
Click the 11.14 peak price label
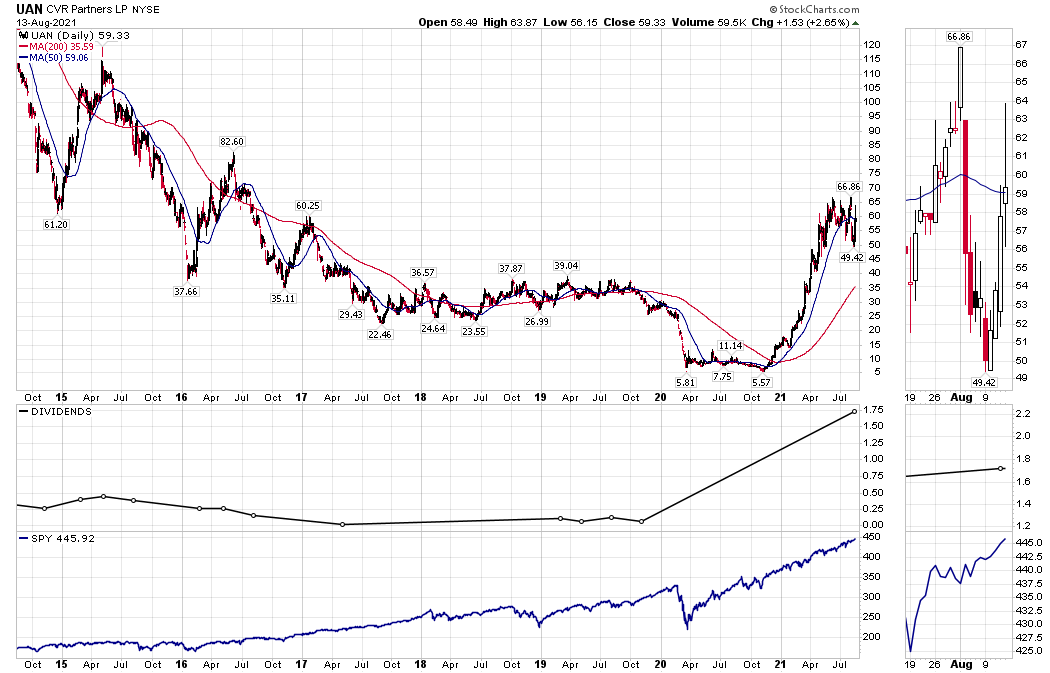[730, 346]
